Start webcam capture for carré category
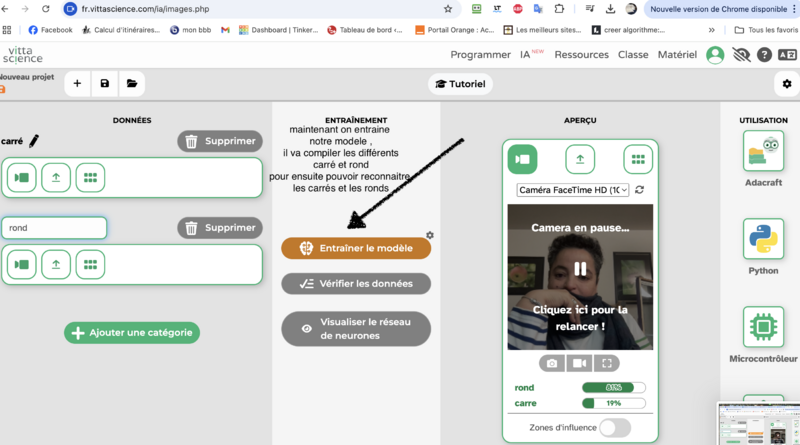Screen dimensions: 800x445 click(22, 178)
